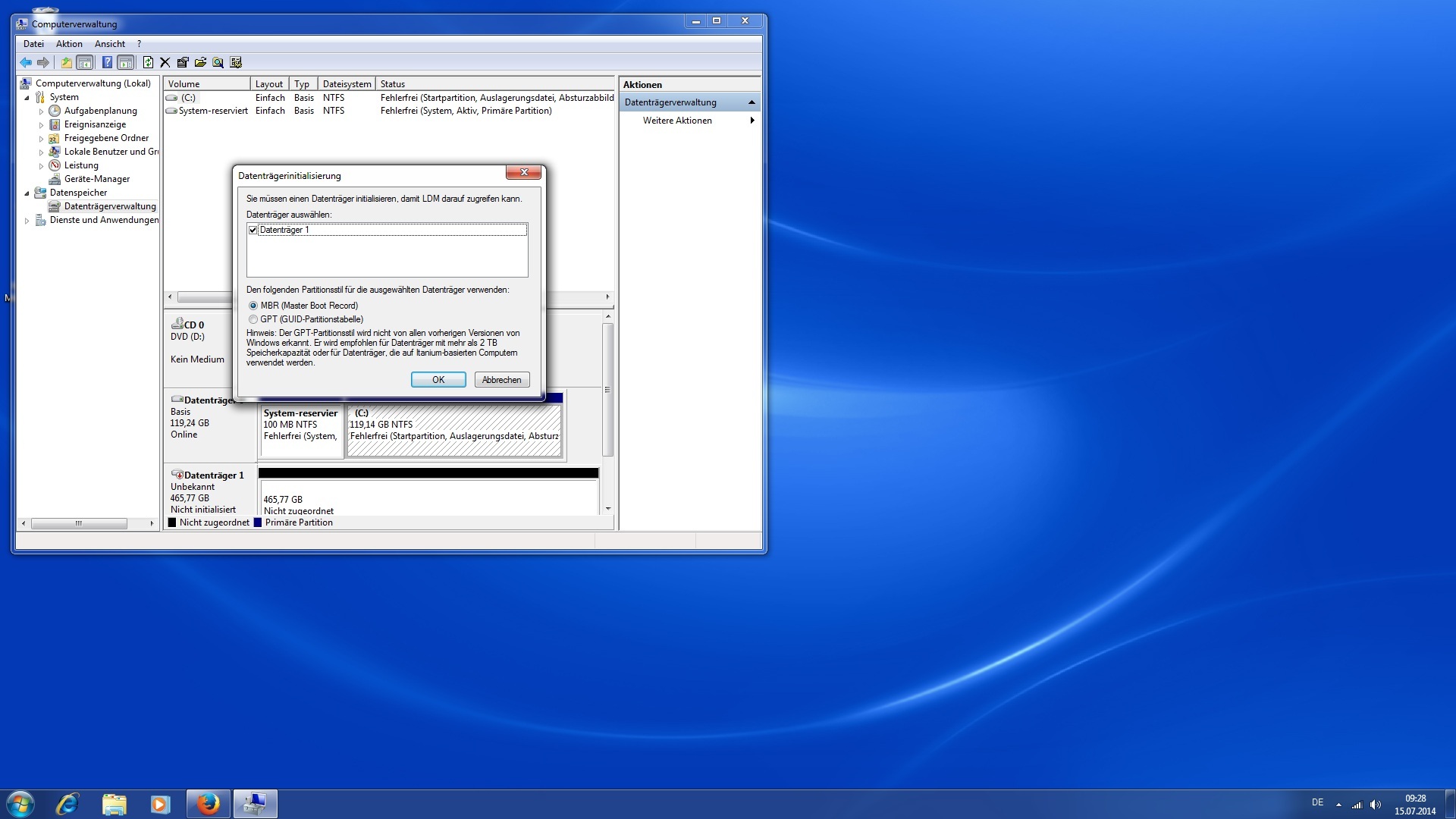Expand Dienste und Anwendungen node
Screen dimensions: 1456x819
(27, 221)
